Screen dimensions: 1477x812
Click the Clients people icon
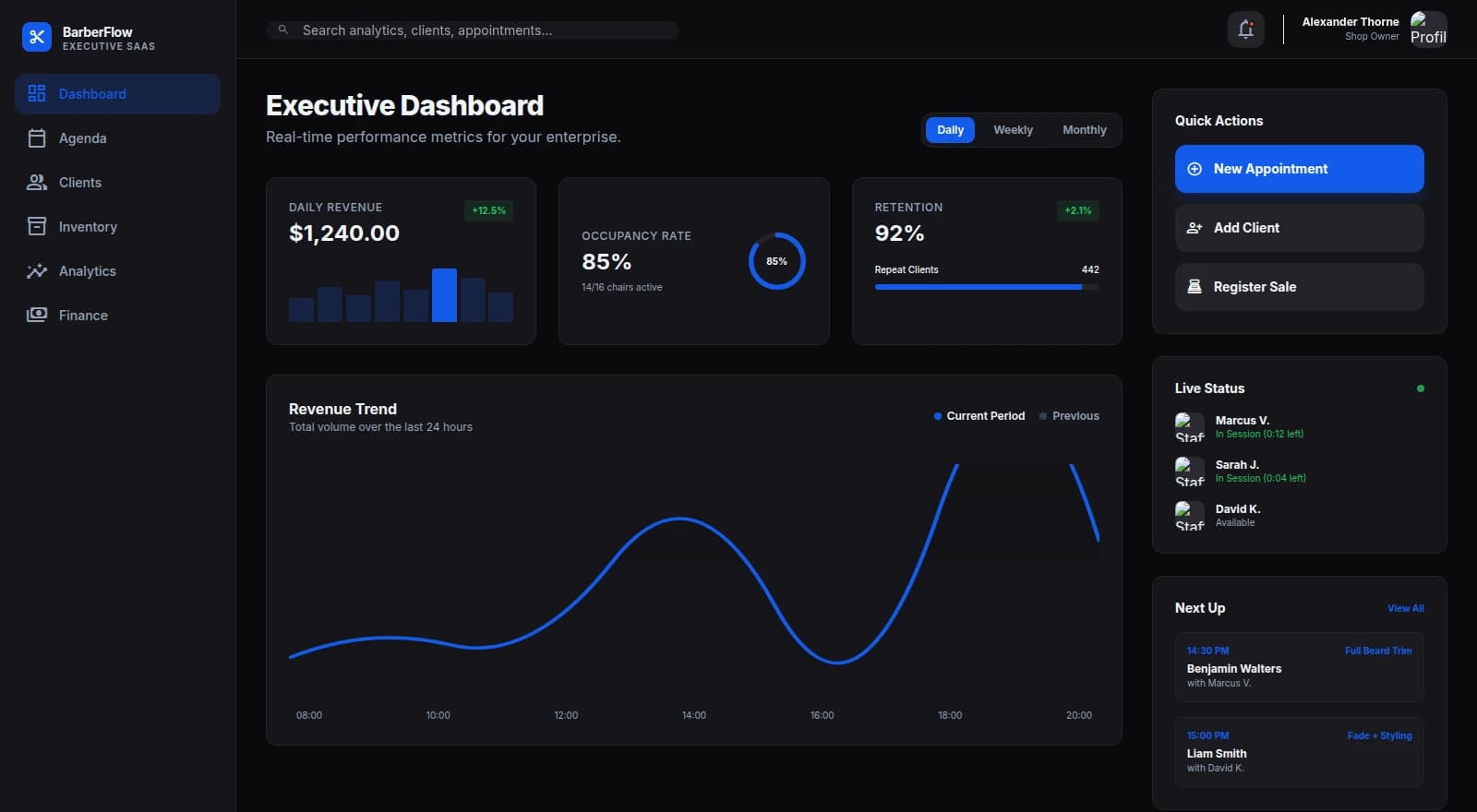(x=37, y=183)
